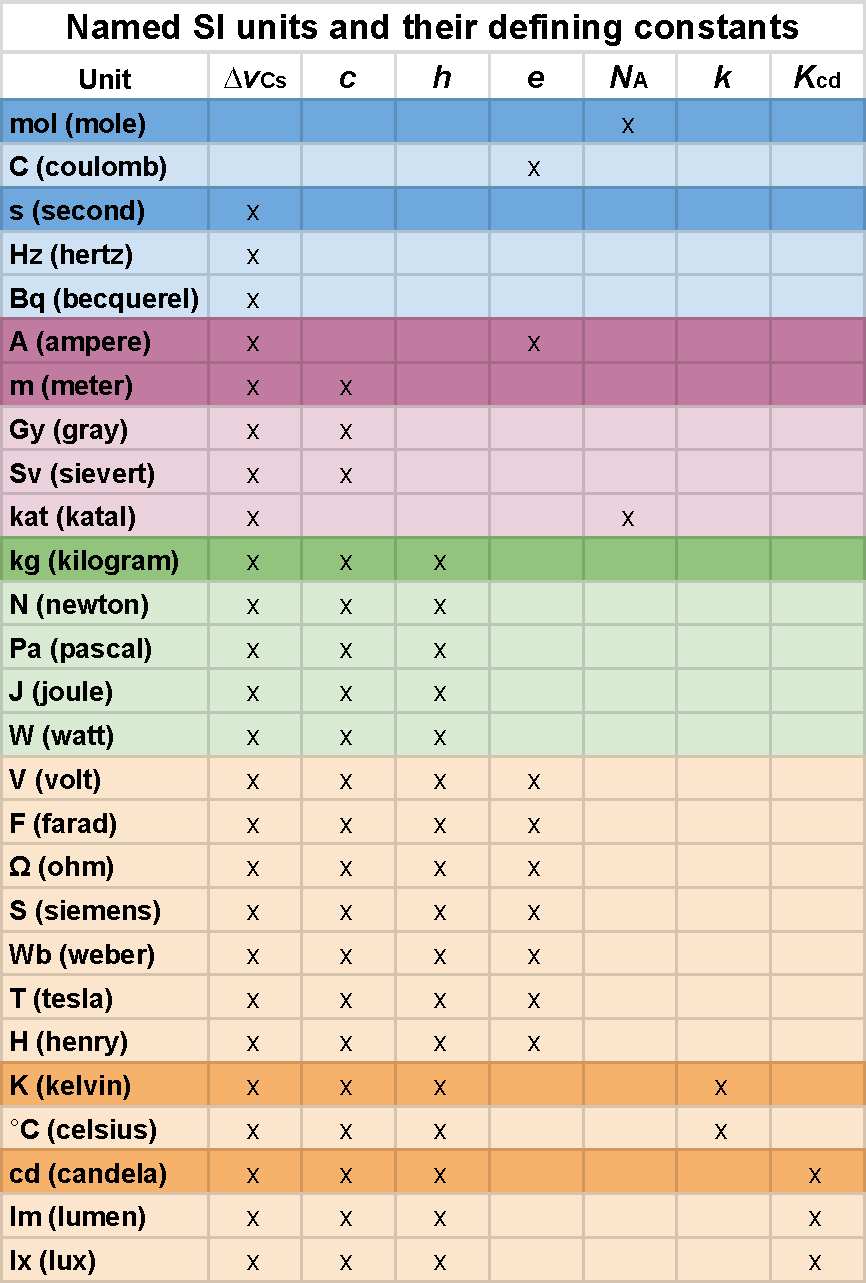
Task: Select the C (coulomb) row label
Action: click(x=88, y=167)
